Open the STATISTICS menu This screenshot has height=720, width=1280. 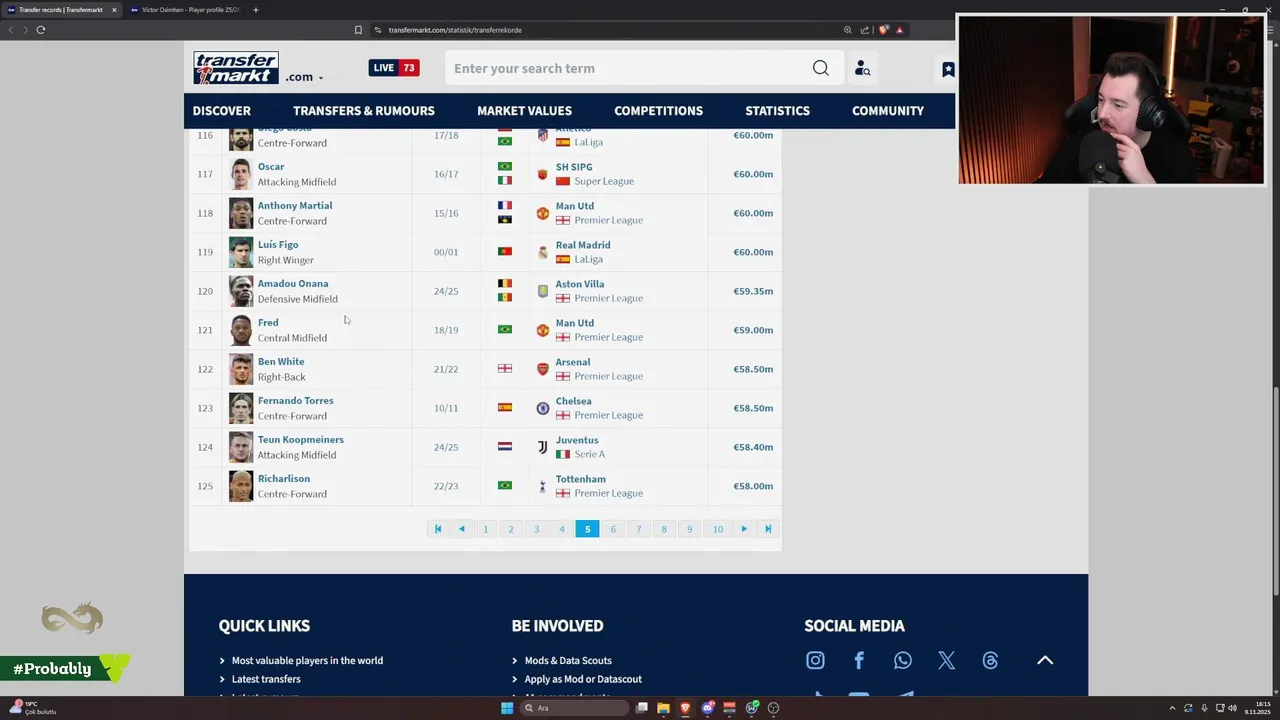pyautogui.click(x=777, y=110)
